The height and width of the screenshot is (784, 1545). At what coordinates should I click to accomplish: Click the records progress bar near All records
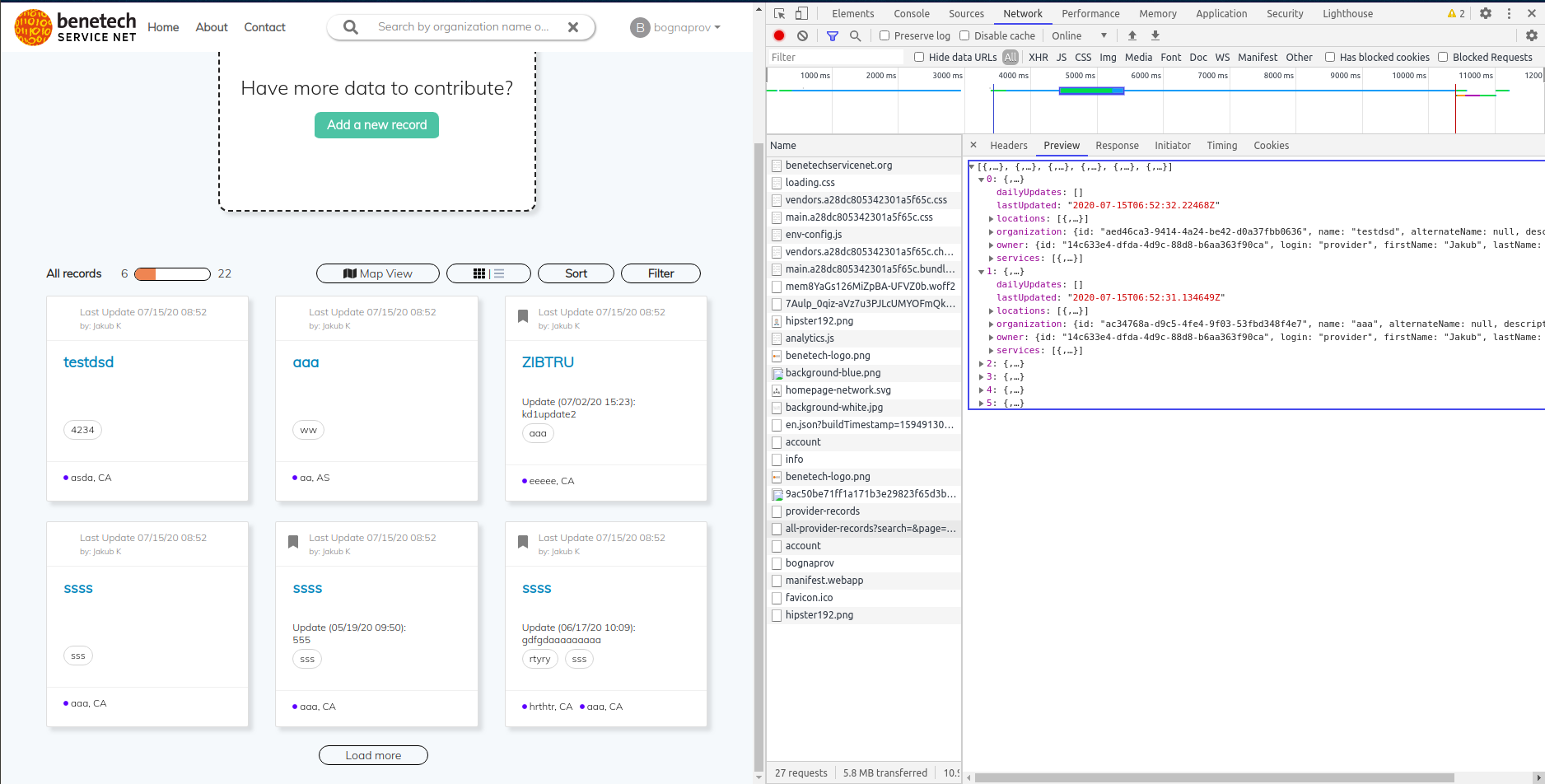pos(171,273)
